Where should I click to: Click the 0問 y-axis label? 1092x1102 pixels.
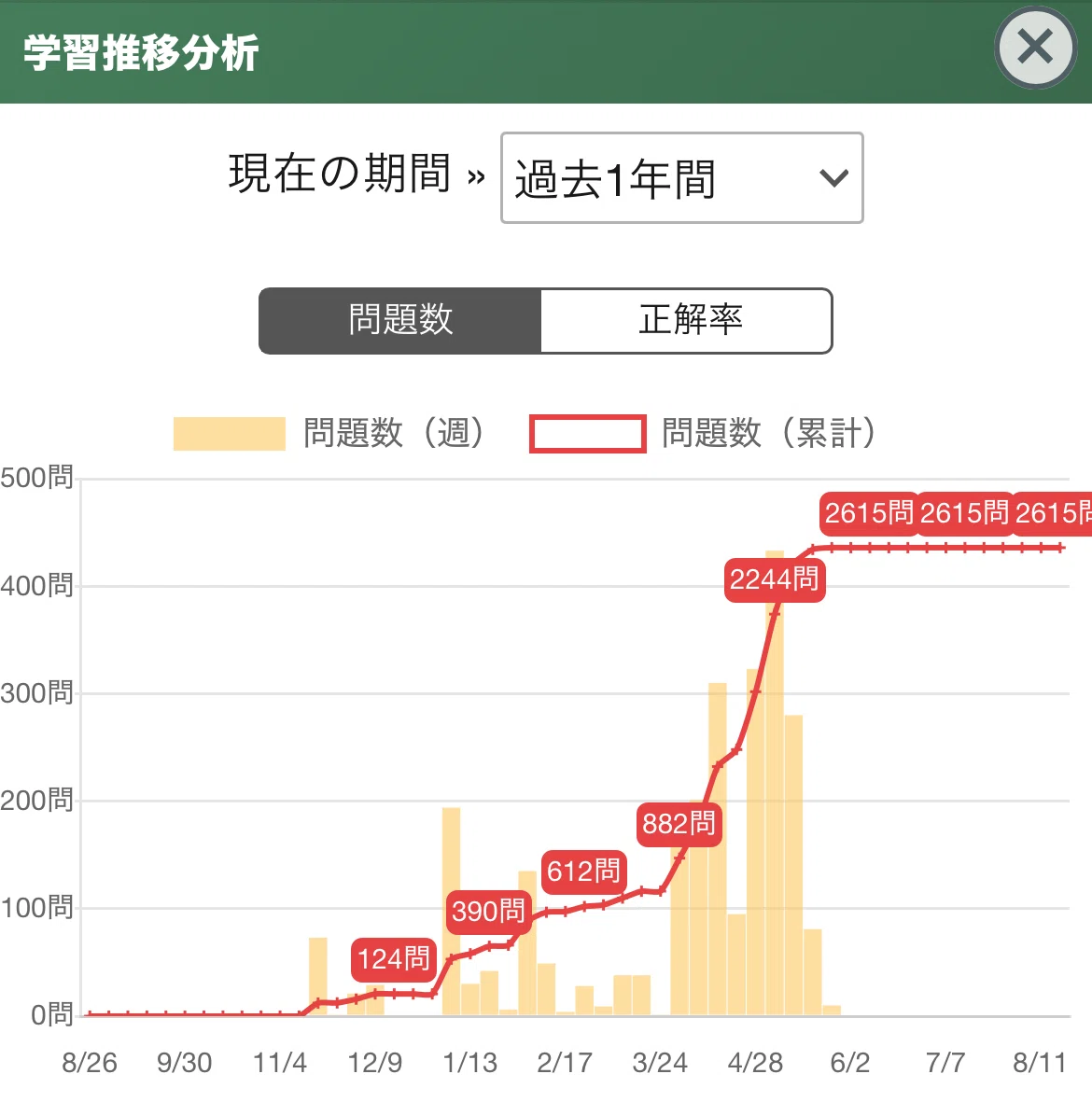(52, 1015)
